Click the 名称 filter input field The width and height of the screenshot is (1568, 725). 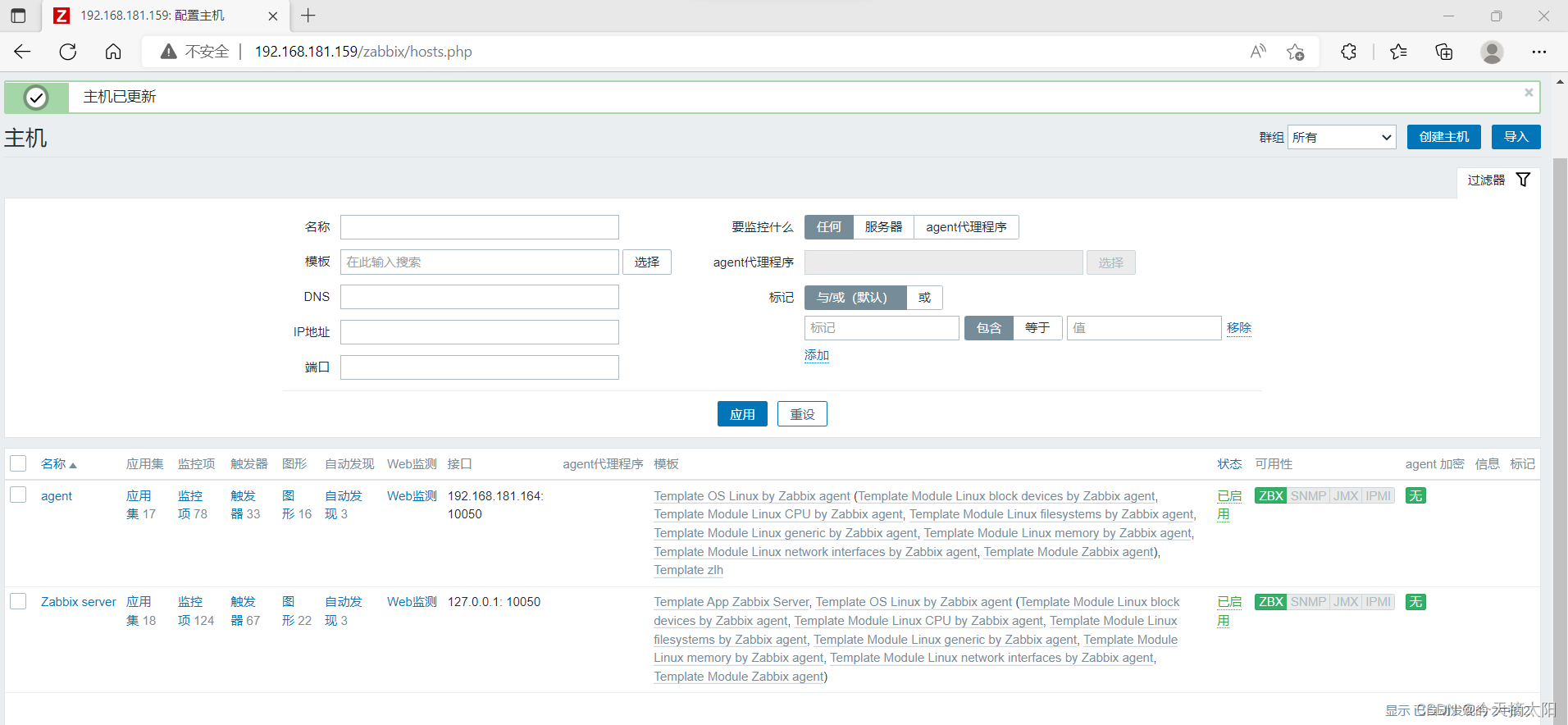point(480,227)
